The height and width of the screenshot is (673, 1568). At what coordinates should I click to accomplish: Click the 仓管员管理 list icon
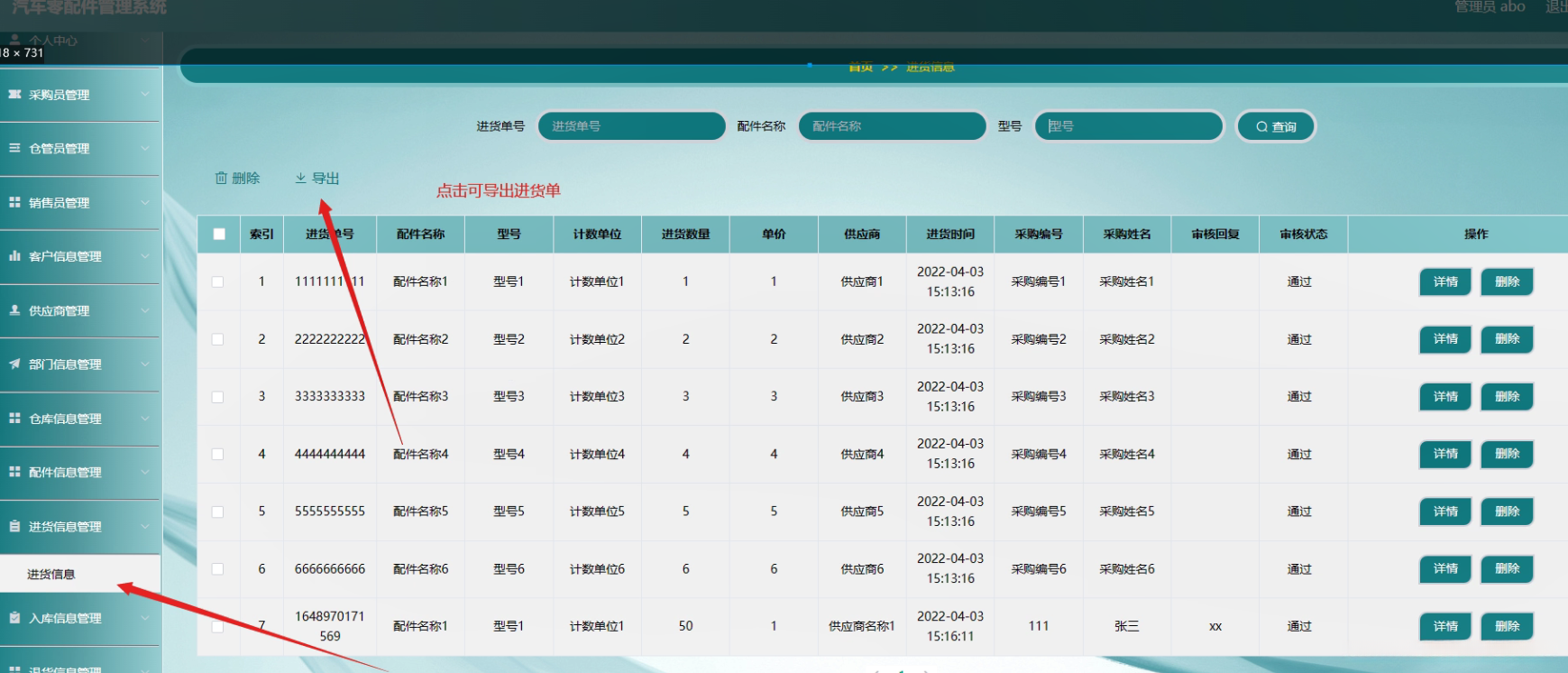point(14,148)
